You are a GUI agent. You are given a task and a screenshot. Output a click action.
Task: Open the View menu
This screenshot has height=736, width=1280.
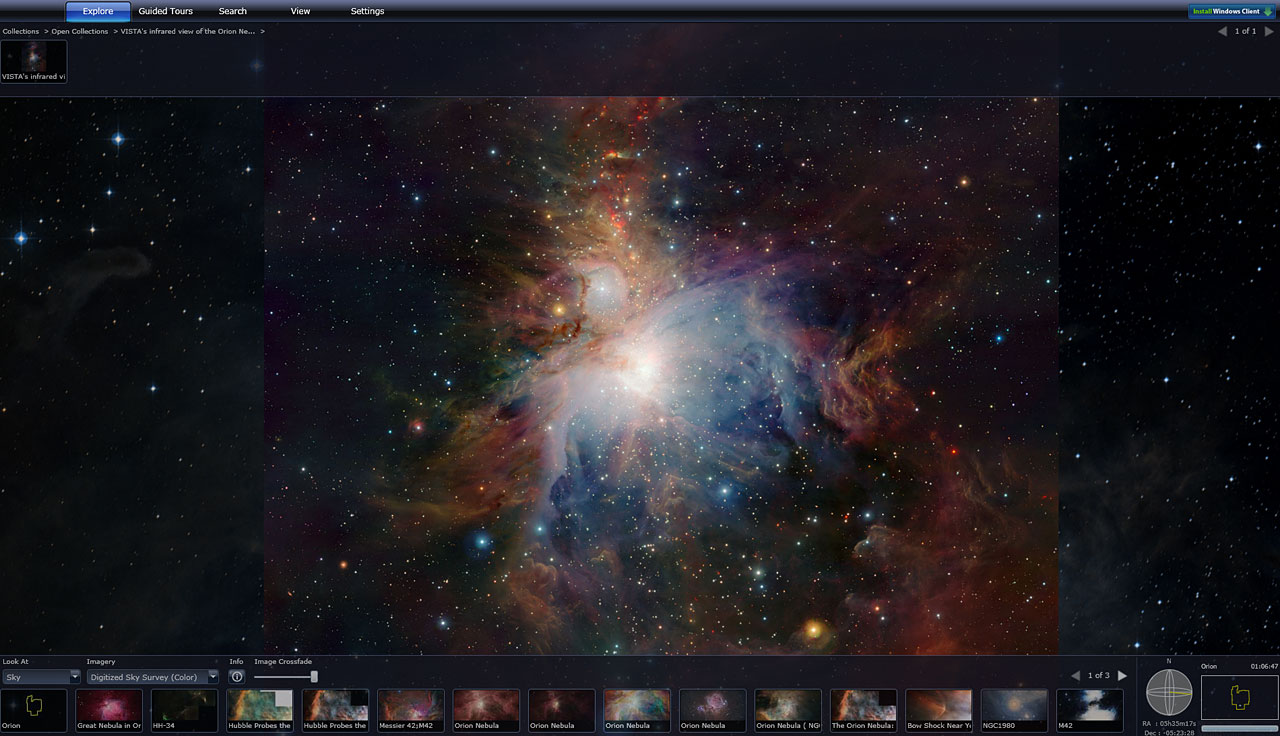click(x=300, y=11)
